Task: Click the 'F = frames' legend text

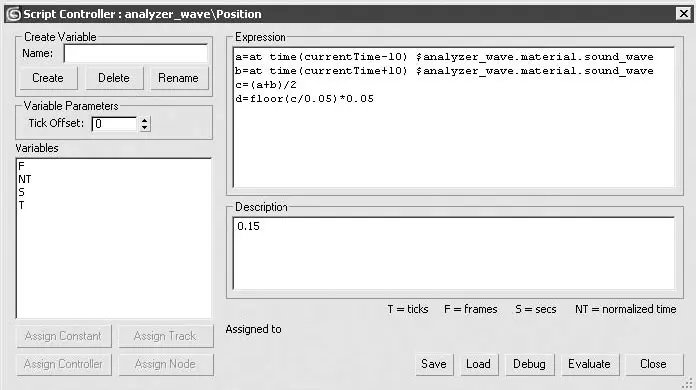Action: [471, 309]
